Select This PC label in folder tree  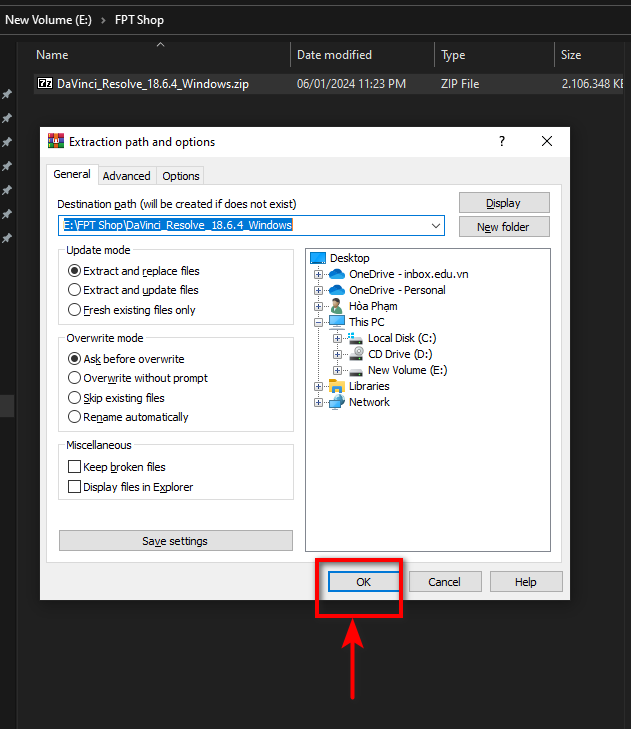(367, 322)
